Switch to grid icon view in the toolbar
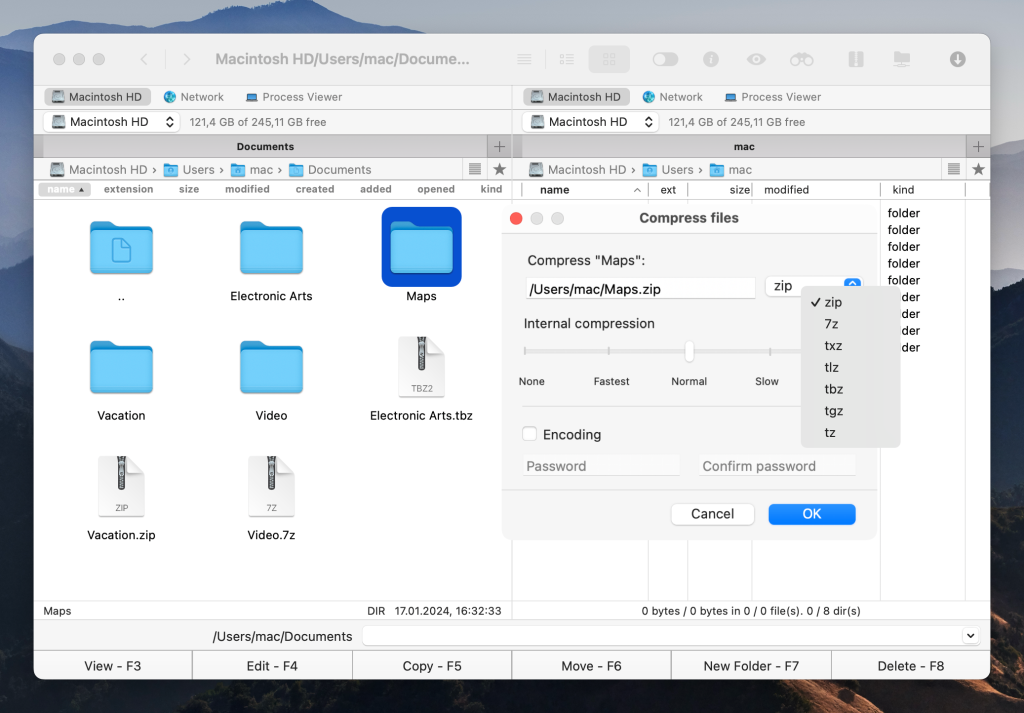1024x713 pixels. [609, 59]
